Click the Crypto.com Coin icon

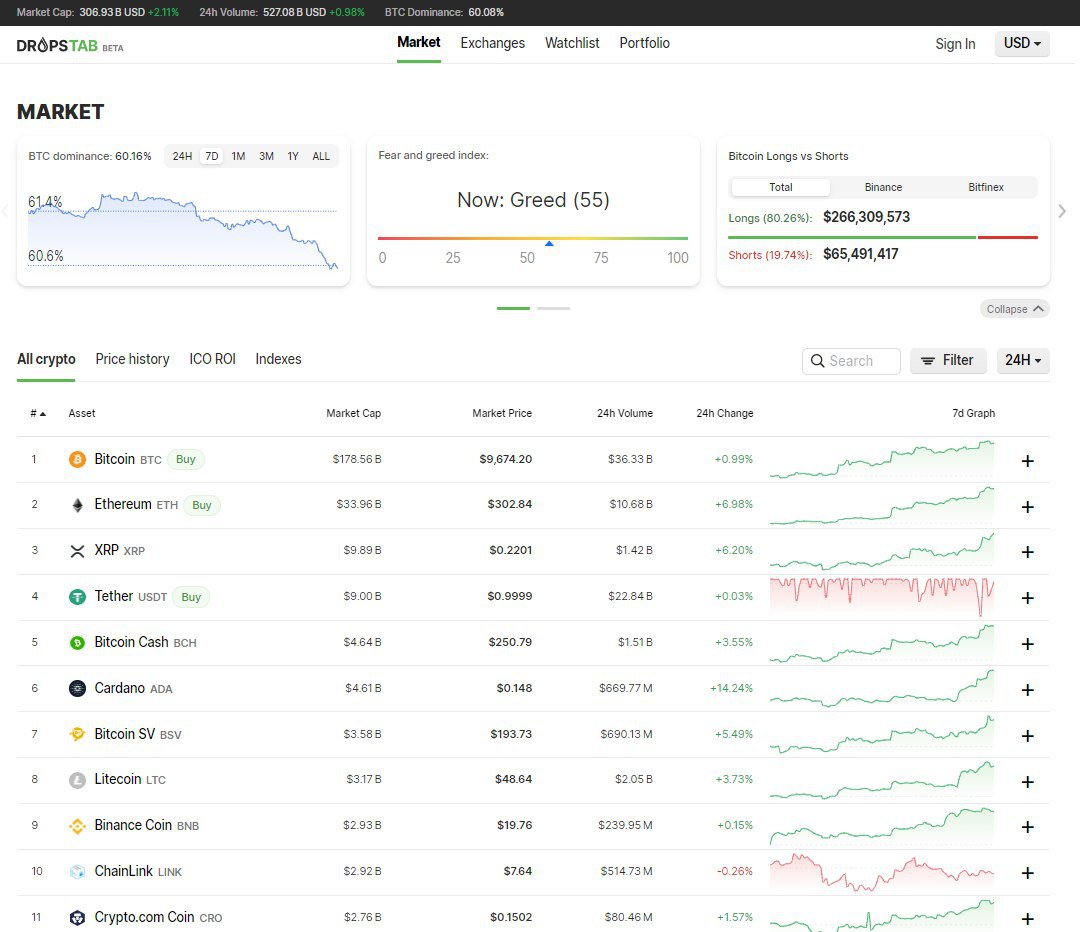point(77,918)
